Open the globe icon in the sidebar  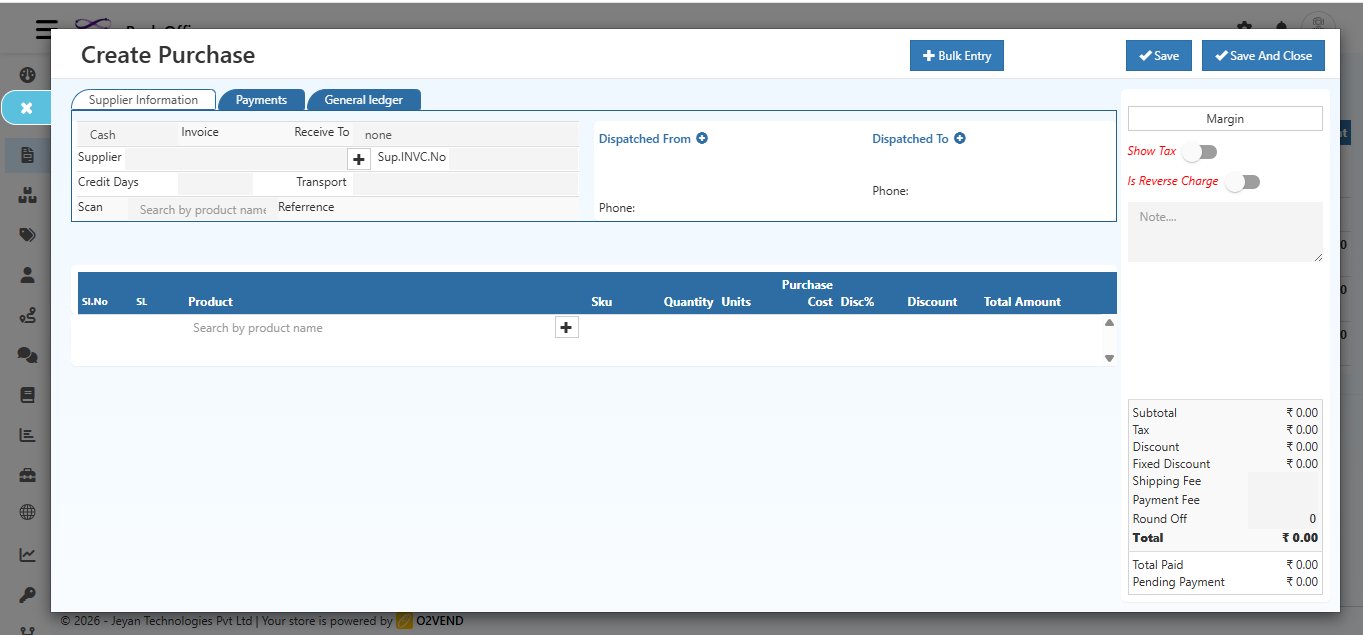pyautogui.click(x=27, y=512)
